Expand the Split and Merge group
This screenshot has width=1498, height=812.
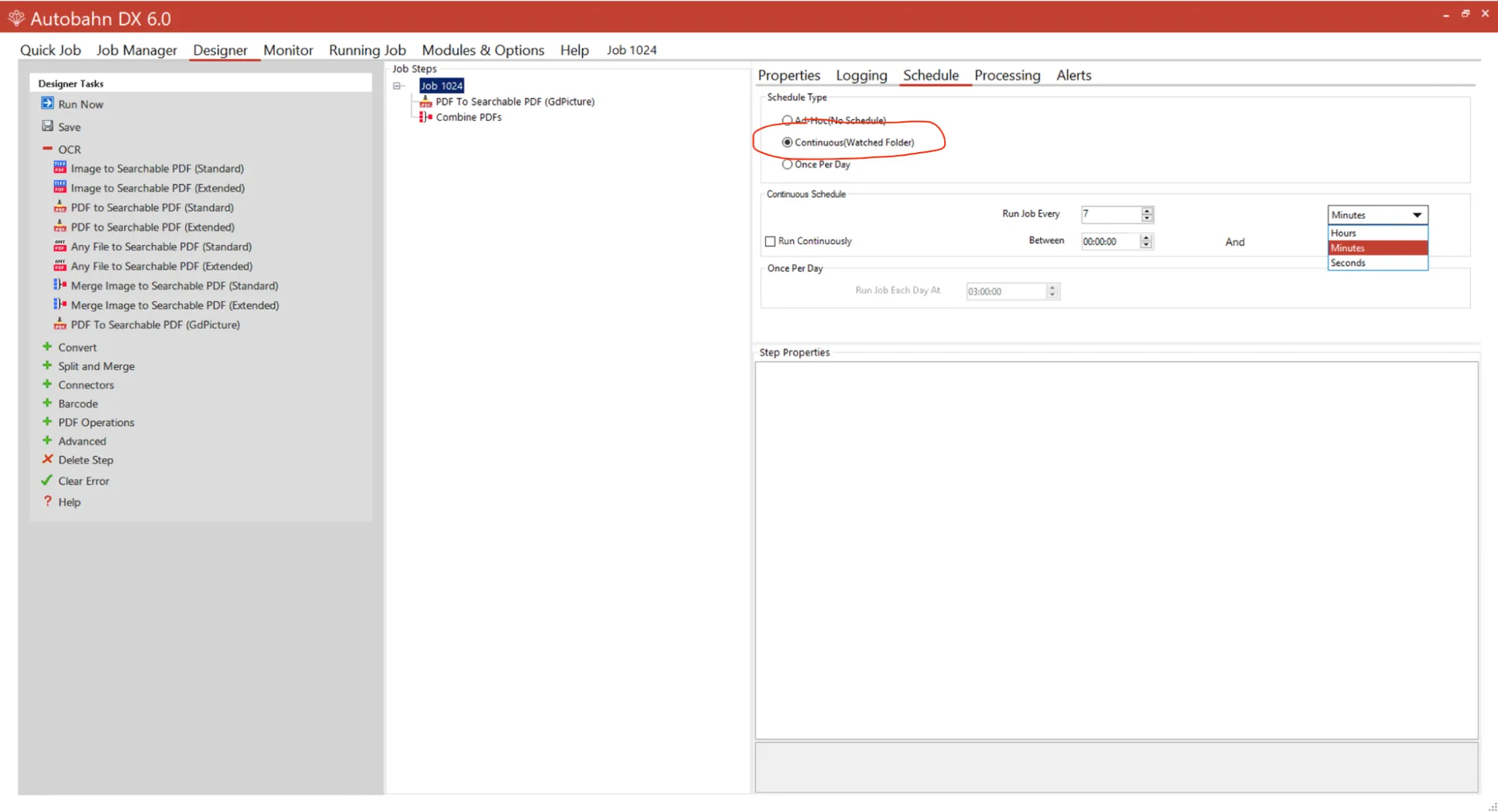point(47,366)
